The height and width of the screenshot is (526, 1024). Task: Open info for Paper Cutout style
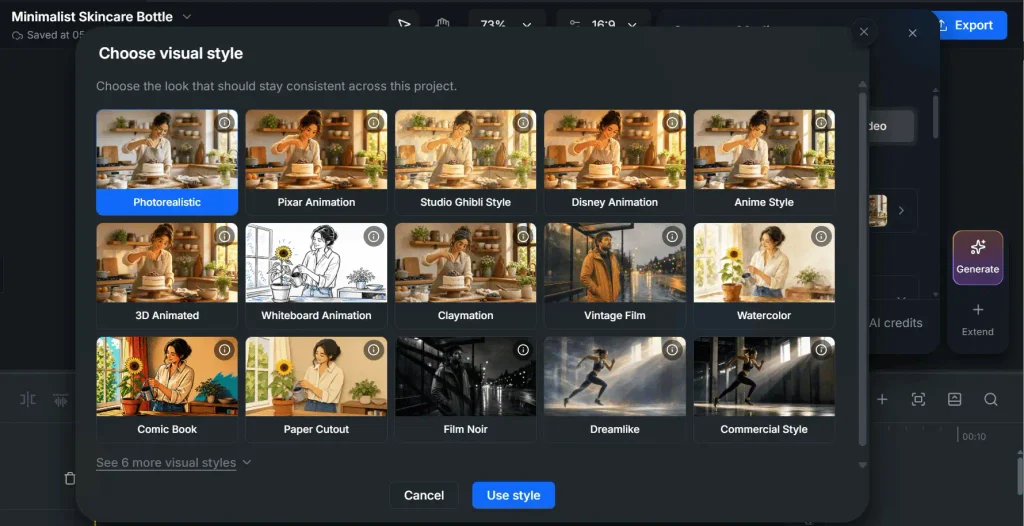click(x=374, y=350)
